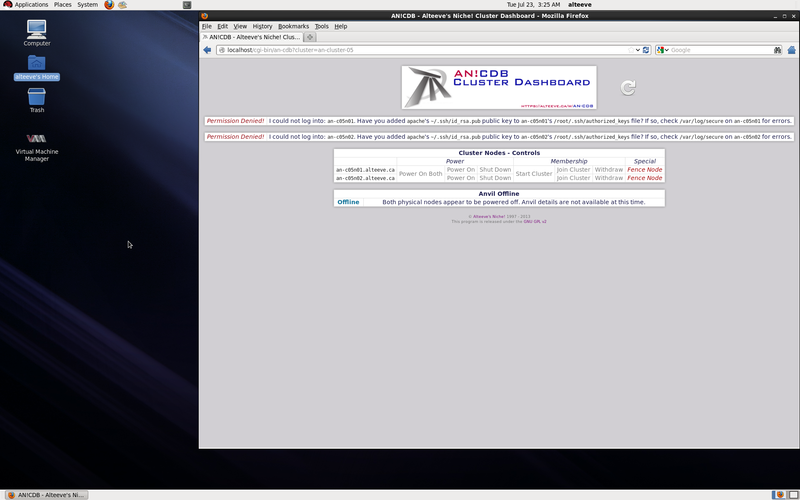This screenshot has height=500, width=800.
Task: Click the Firefox icon in the bottom-right panel
Action: click(780, 495)
